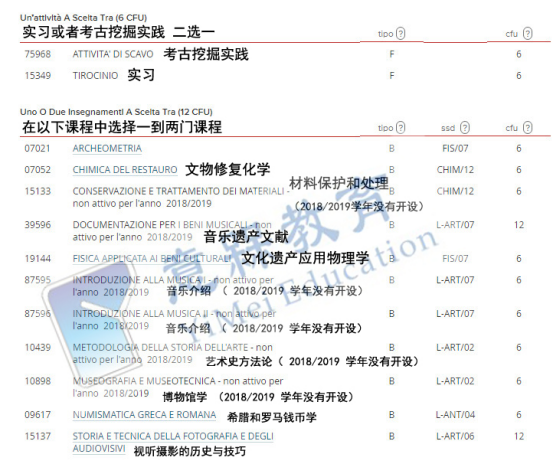Screen dimensions: 554x465
Task: Click the 12 cfu value for STORIA E TECNICA row
Action: click(x=519, y=436)
